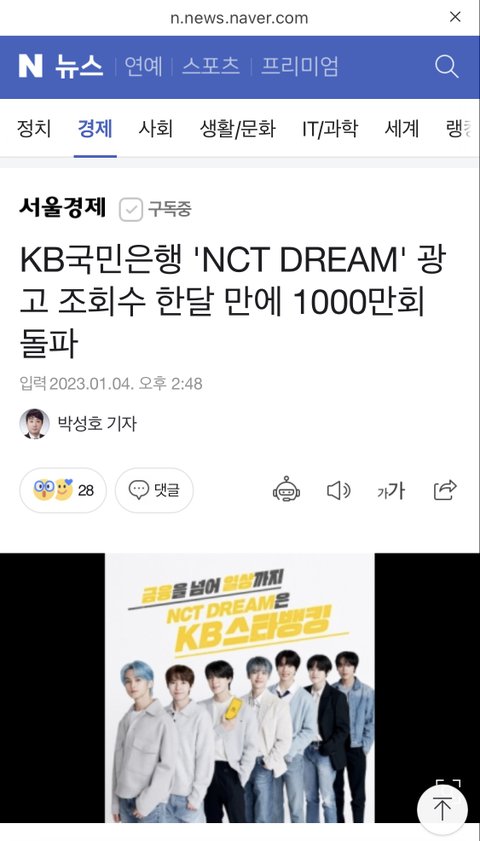The height and width of the screenshot is (841, 480).
Task: Open the 생활/문화 tab
Action: coord(238,129)
